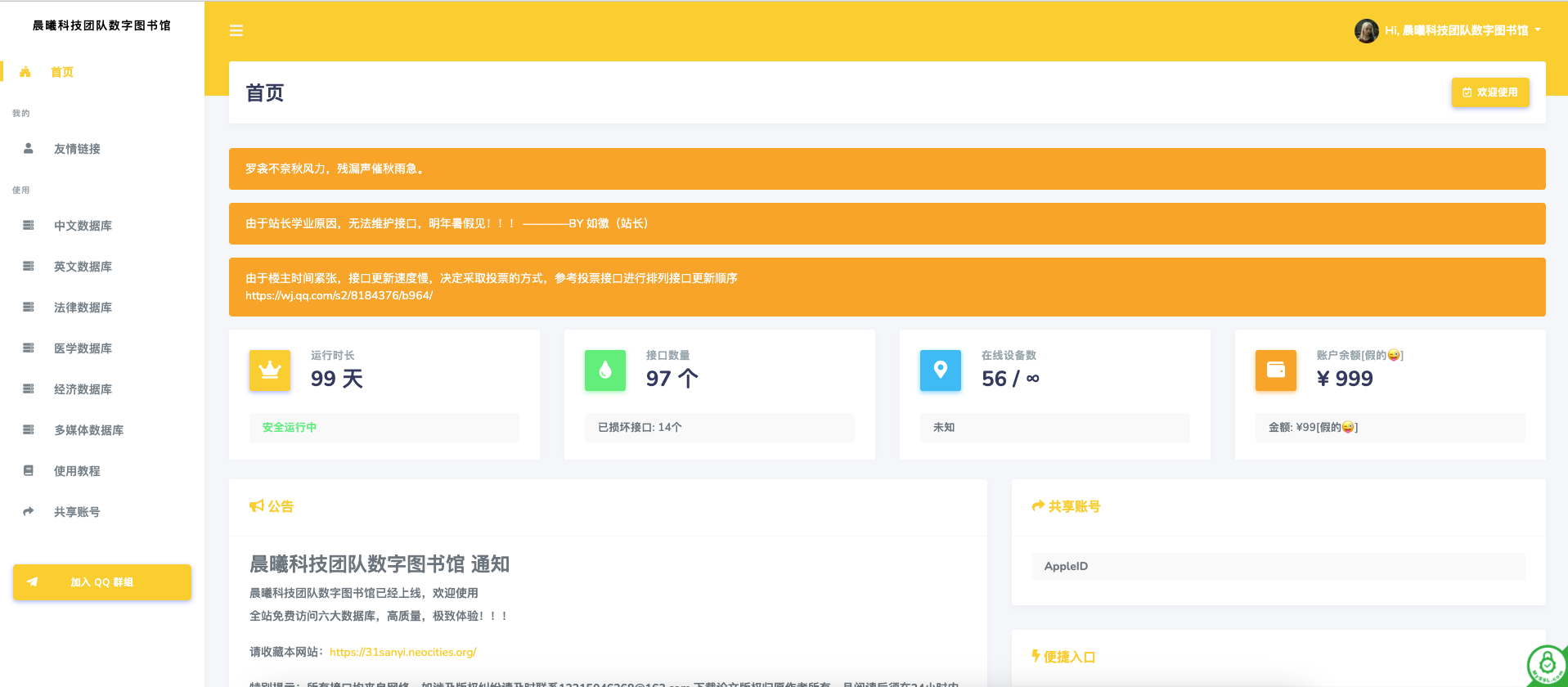Click the megaphone icon beside 公告
This screenshot has width=1568, height=687.
tap(257, 506)
